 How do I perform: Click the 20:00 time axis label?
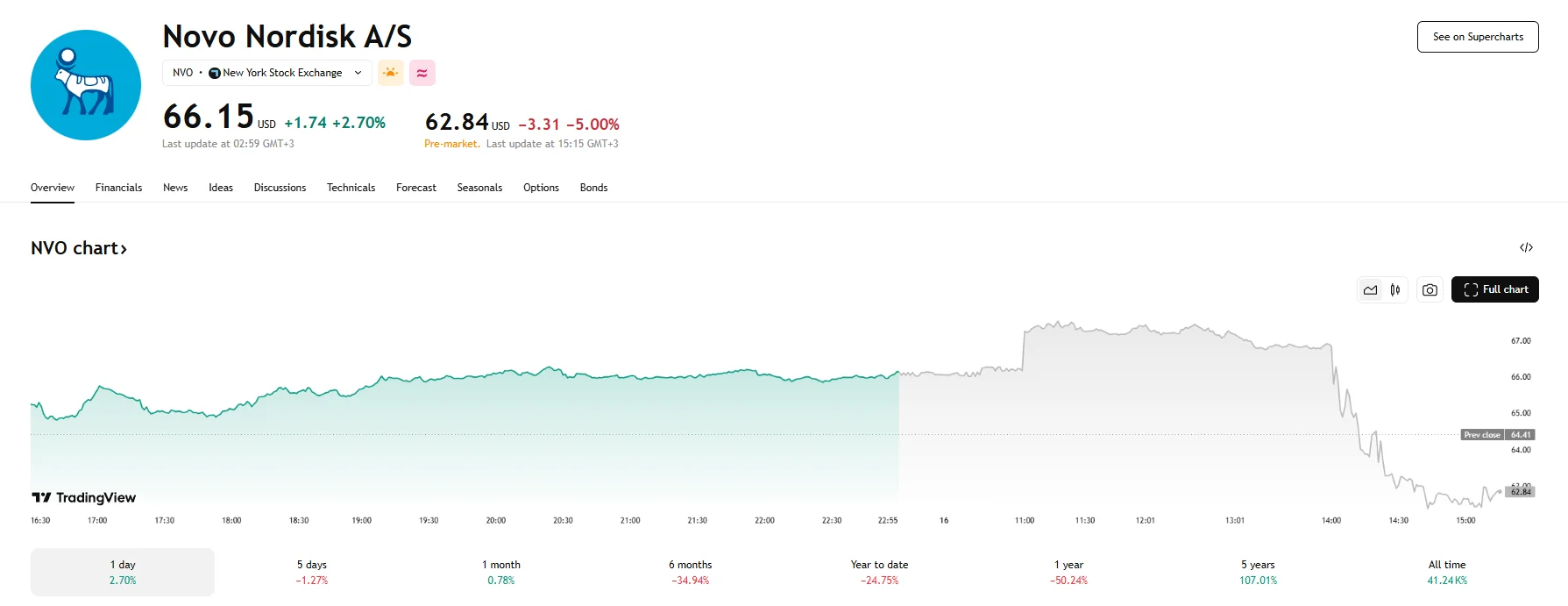tap(496, 520)
